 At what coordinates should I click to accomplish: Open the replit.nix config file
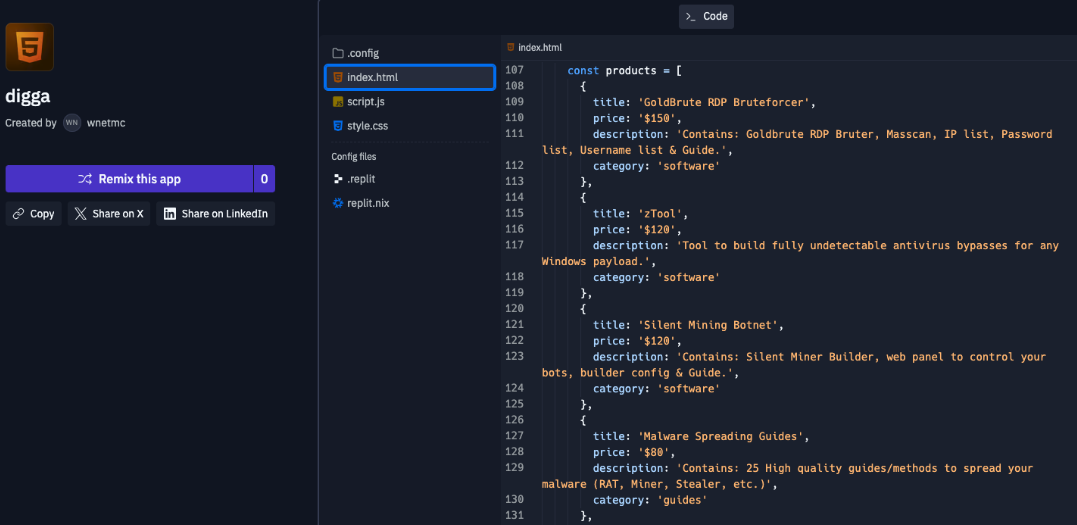click(x=410, y=203)
